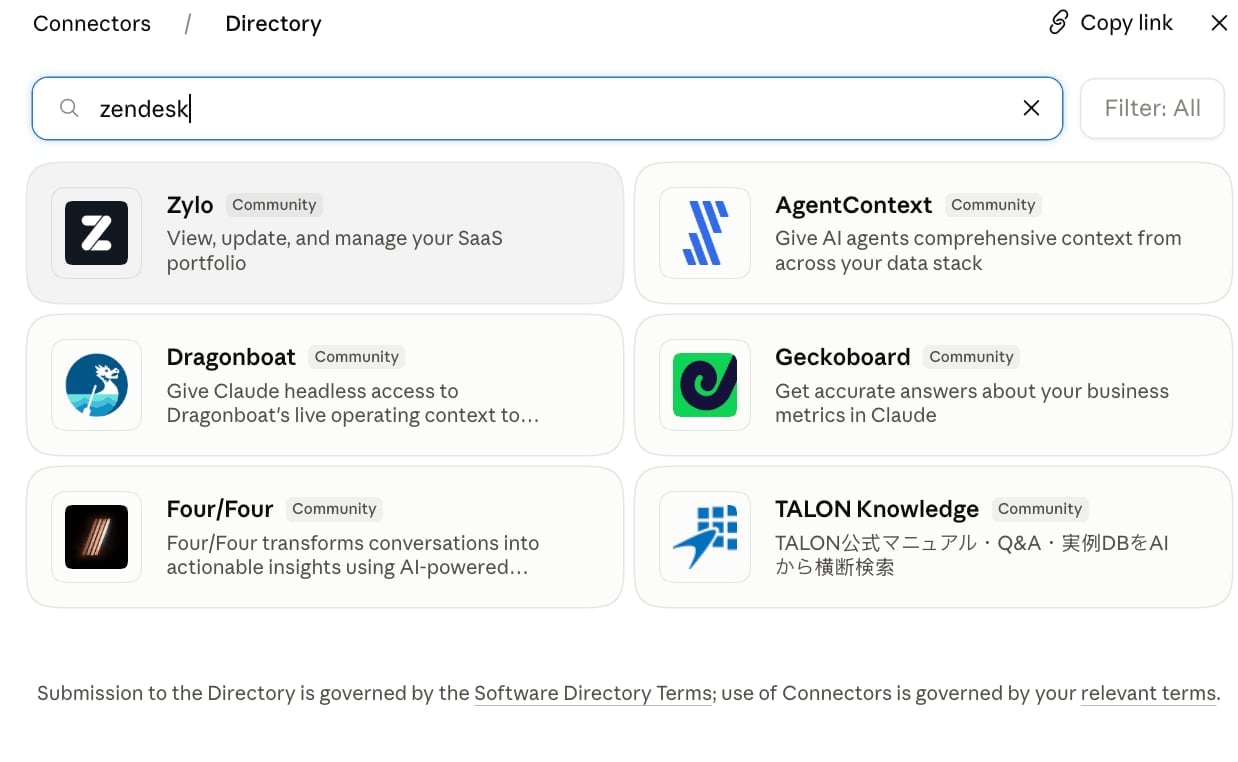Click the Zylo connector title
The width and height of the screenshot is (1238, 762).
pyautogui.click(x=190, y=205)
